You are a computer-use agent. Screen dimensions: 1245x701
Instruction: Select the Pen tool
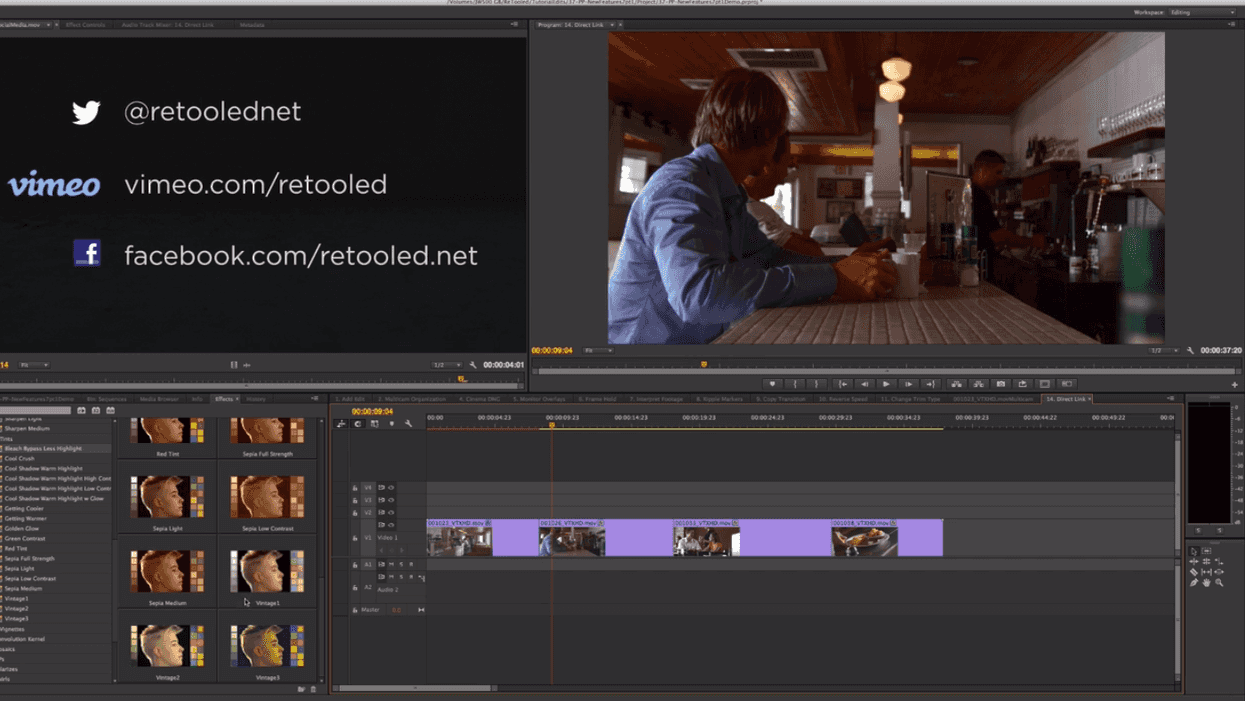1194,583
